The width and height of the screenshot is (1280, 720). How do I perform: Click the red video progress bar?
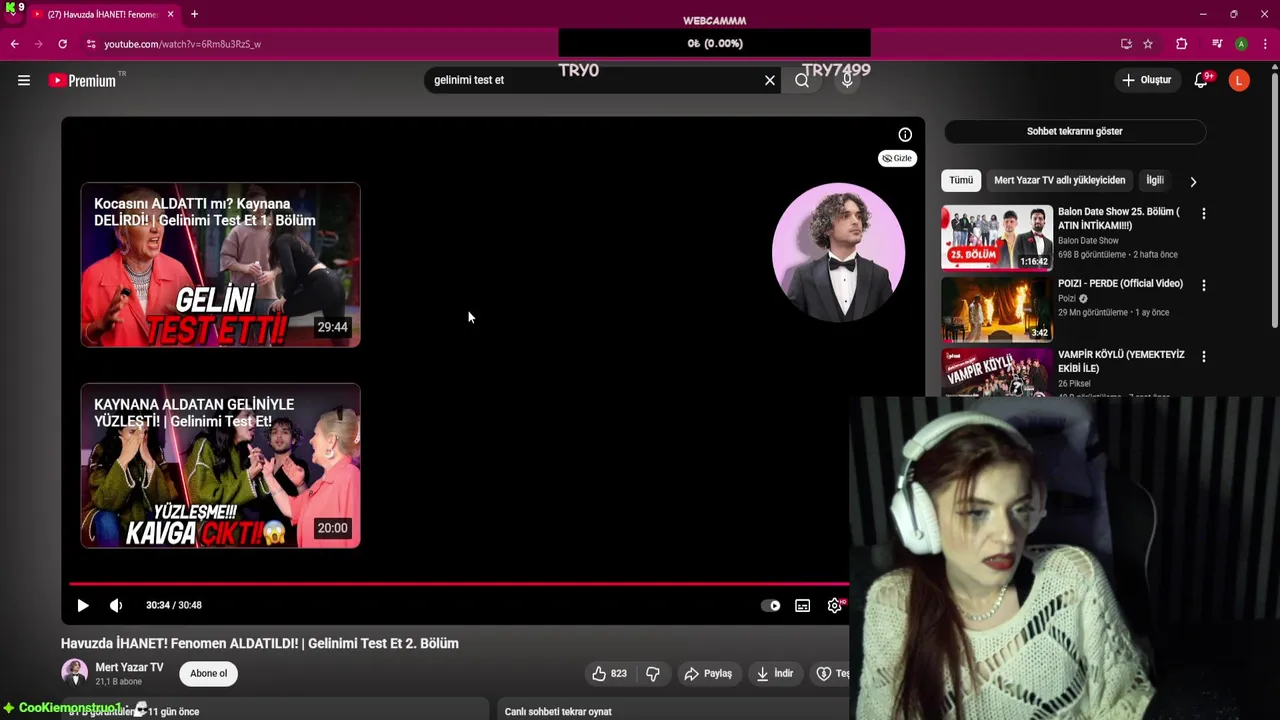click(x=459, y=583)
